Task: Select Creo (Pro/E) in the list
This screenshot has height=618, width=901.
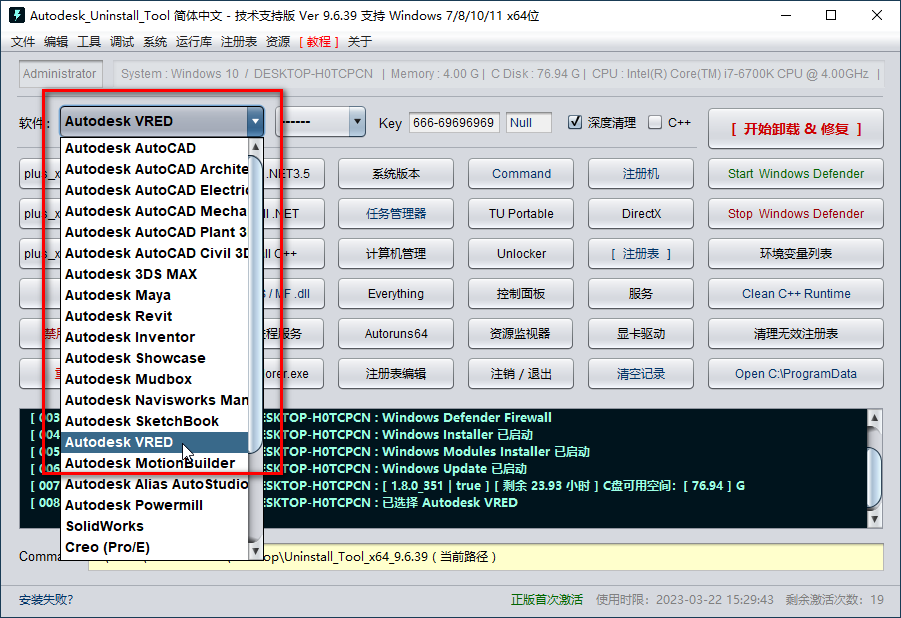Action: pos(155,547)
